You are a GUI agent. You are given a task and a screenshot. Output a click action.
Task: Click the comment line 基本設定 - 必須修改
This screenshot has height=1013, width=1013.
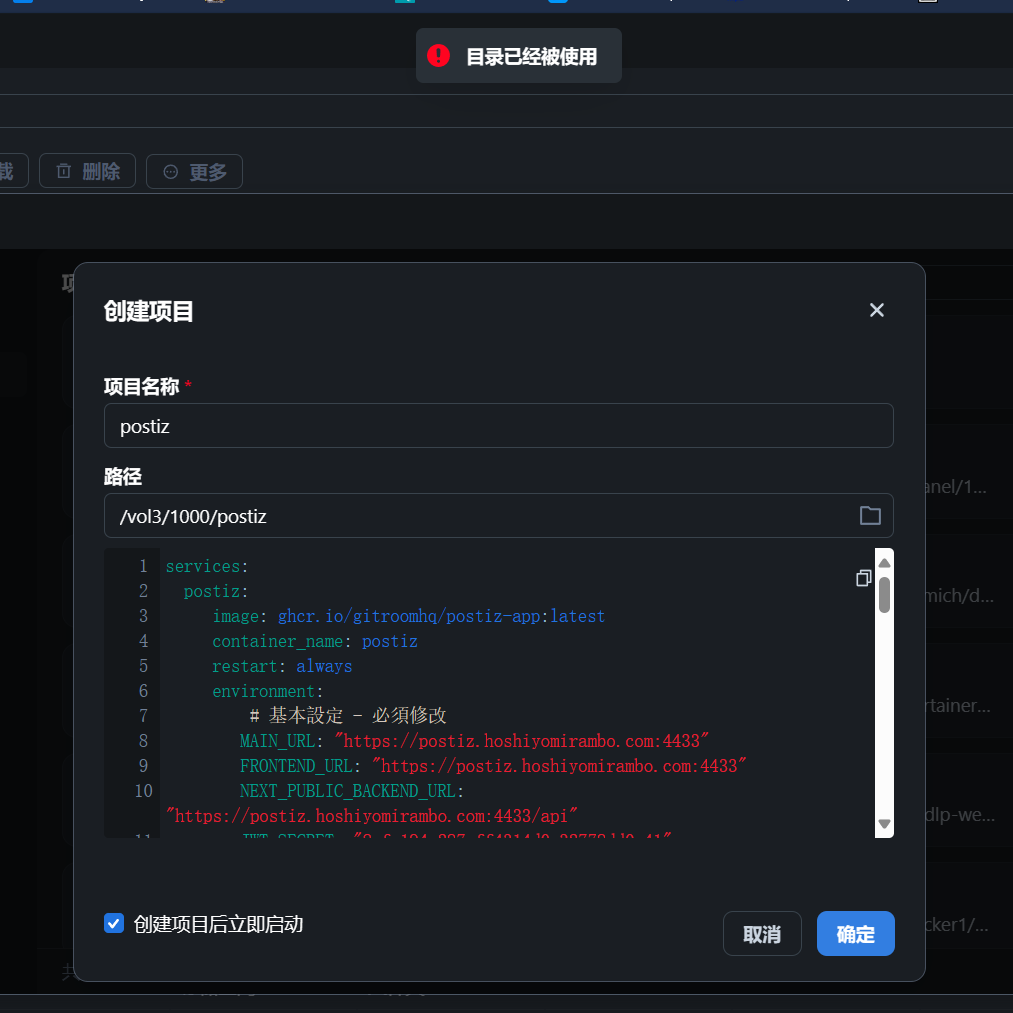pos(348,716)
